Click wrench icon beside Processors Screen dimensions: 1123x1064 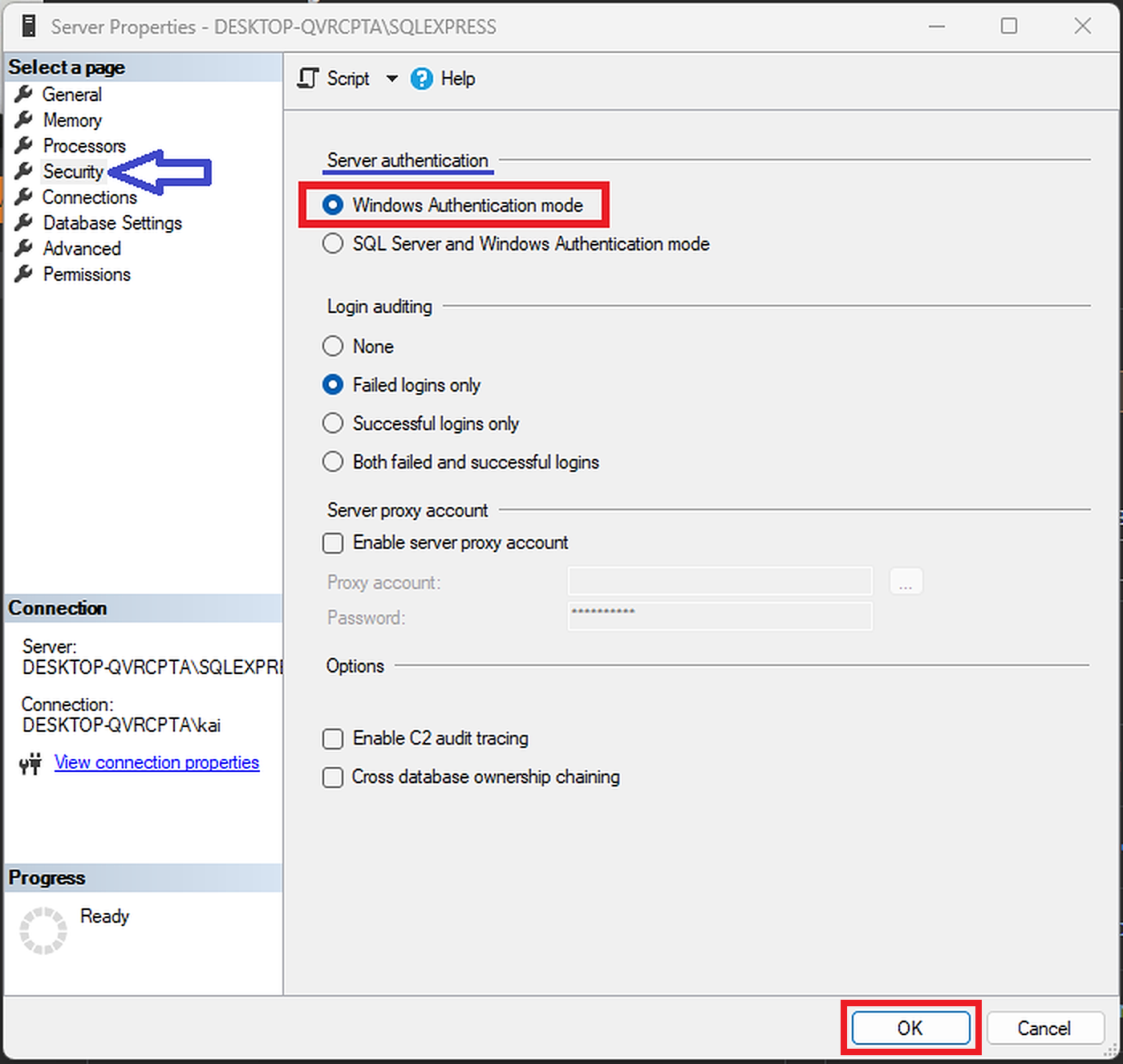(24, 145)
